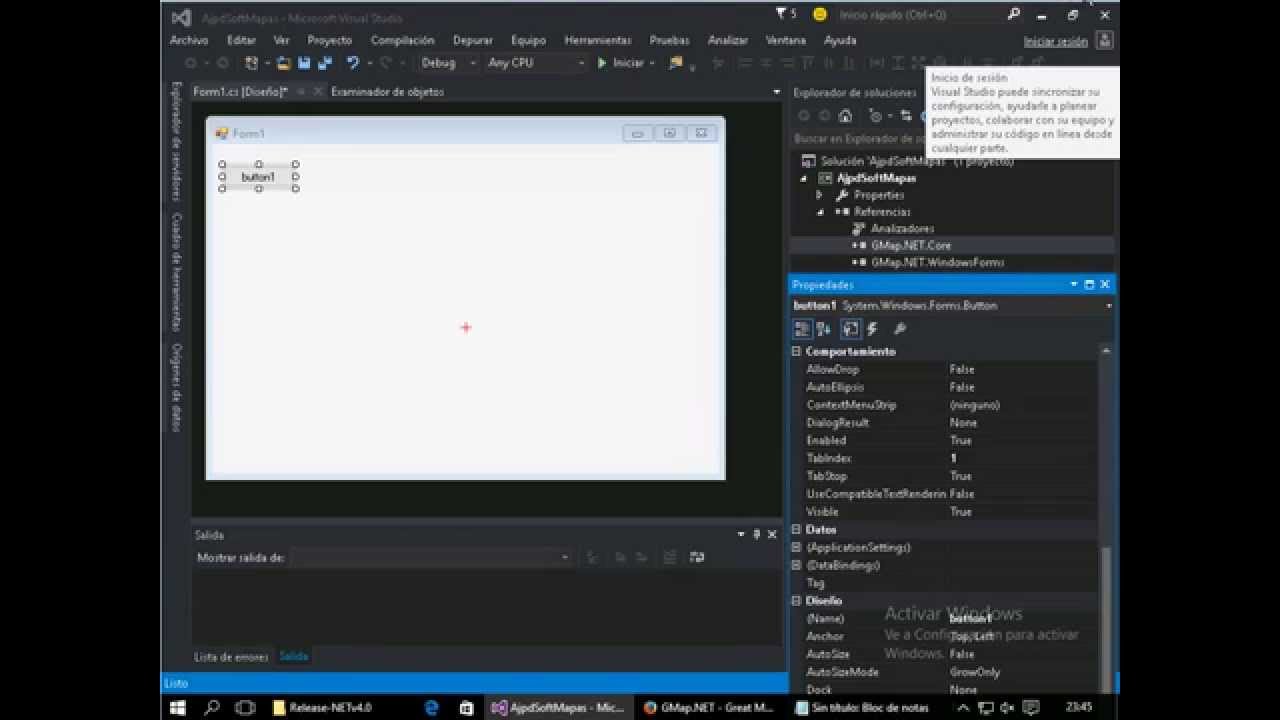Click Solution Explorer home icon
This screenshot has height=720, width=1280.
point(845,116)
